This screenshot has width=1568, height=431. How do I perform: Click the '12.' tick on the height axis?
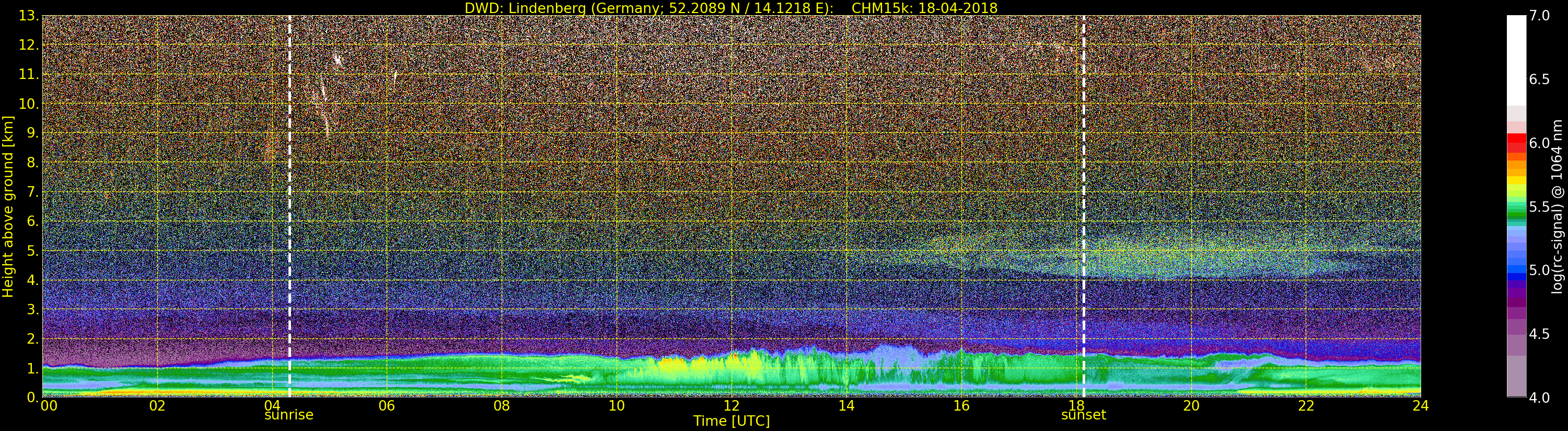pyautogui.click(x=29, y=45)
